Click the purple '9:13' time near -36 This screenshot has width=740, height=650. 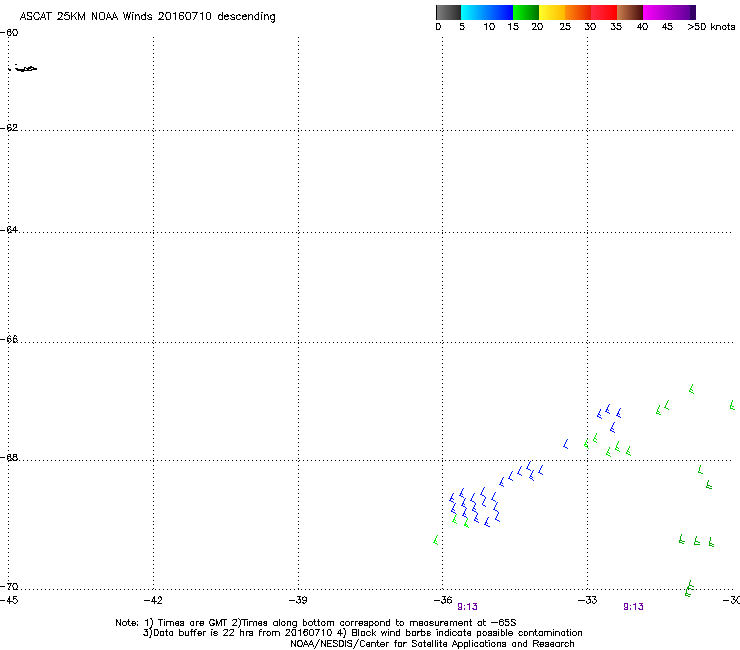click(467, 607)
